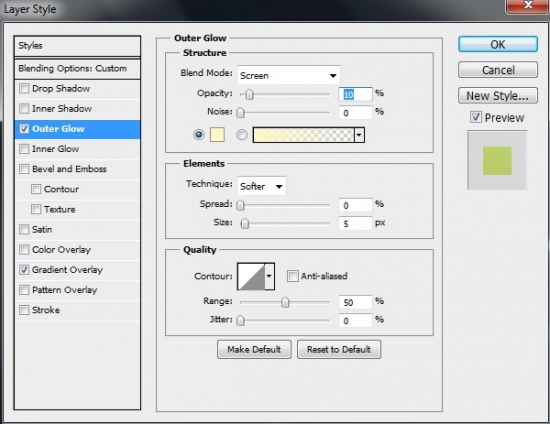Click the gradient preview bar

click(303, 135)
